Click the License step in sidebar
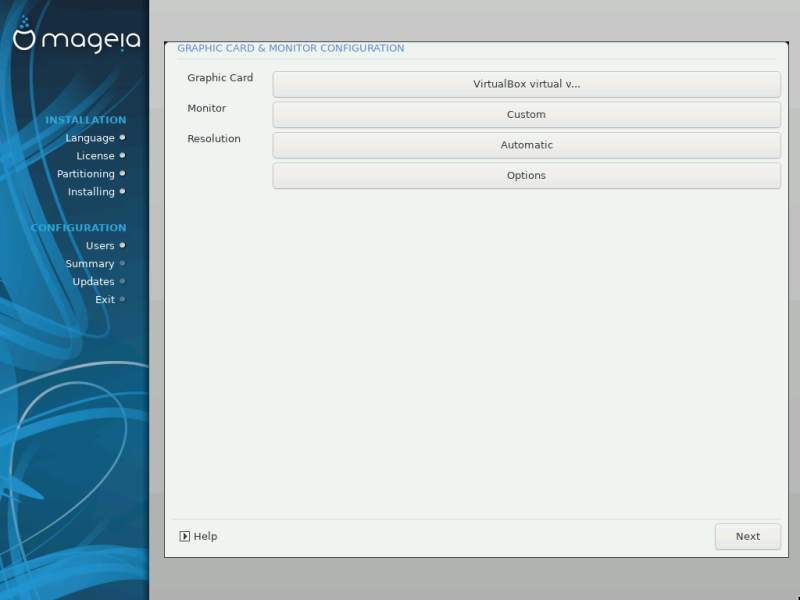 pyautogui.click(x=95, y=156)
